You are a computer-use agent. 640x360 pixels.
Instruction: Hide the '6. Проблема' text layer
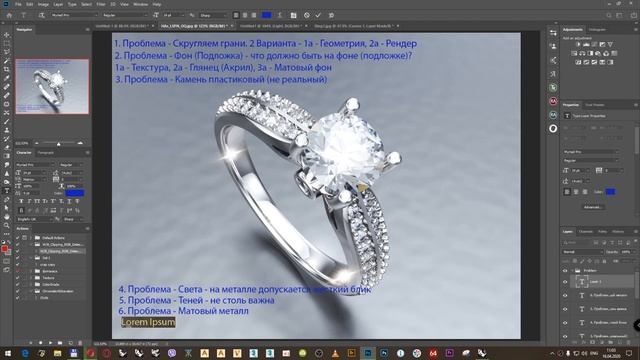point(565,296)
